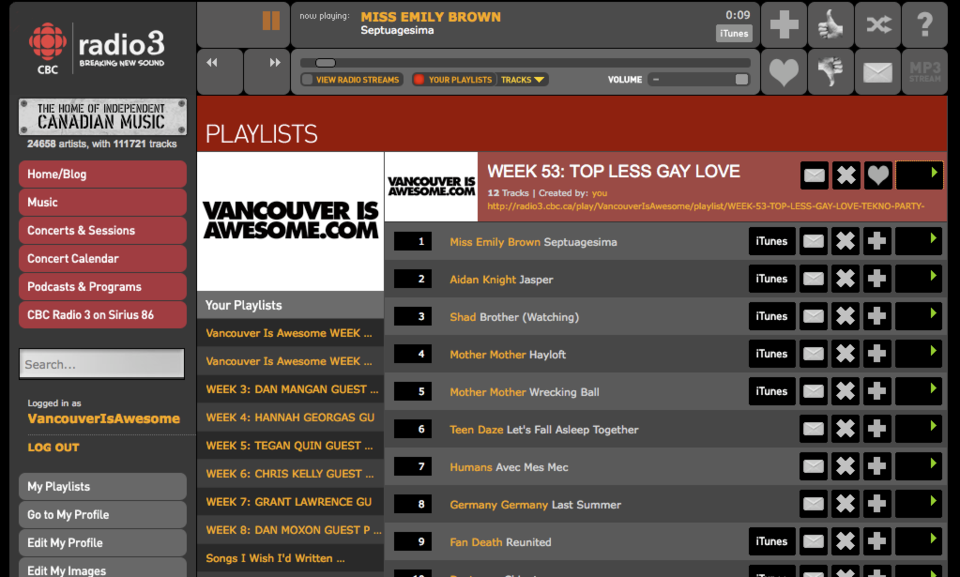Adjust the volume slider
This screenshot has width=960, height=577.
click(699, 79)
